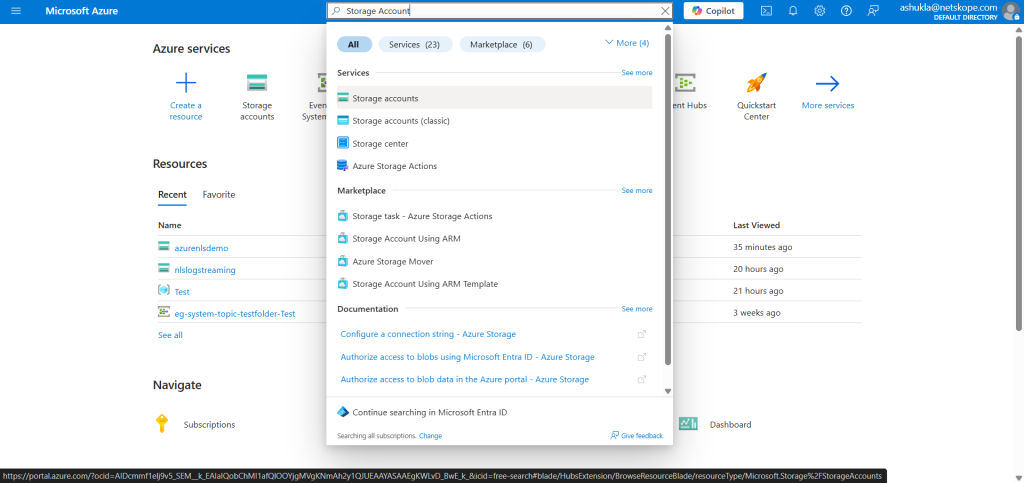
Task: Click inside the Storage Account search field
Action: click(x=499, y=11)
